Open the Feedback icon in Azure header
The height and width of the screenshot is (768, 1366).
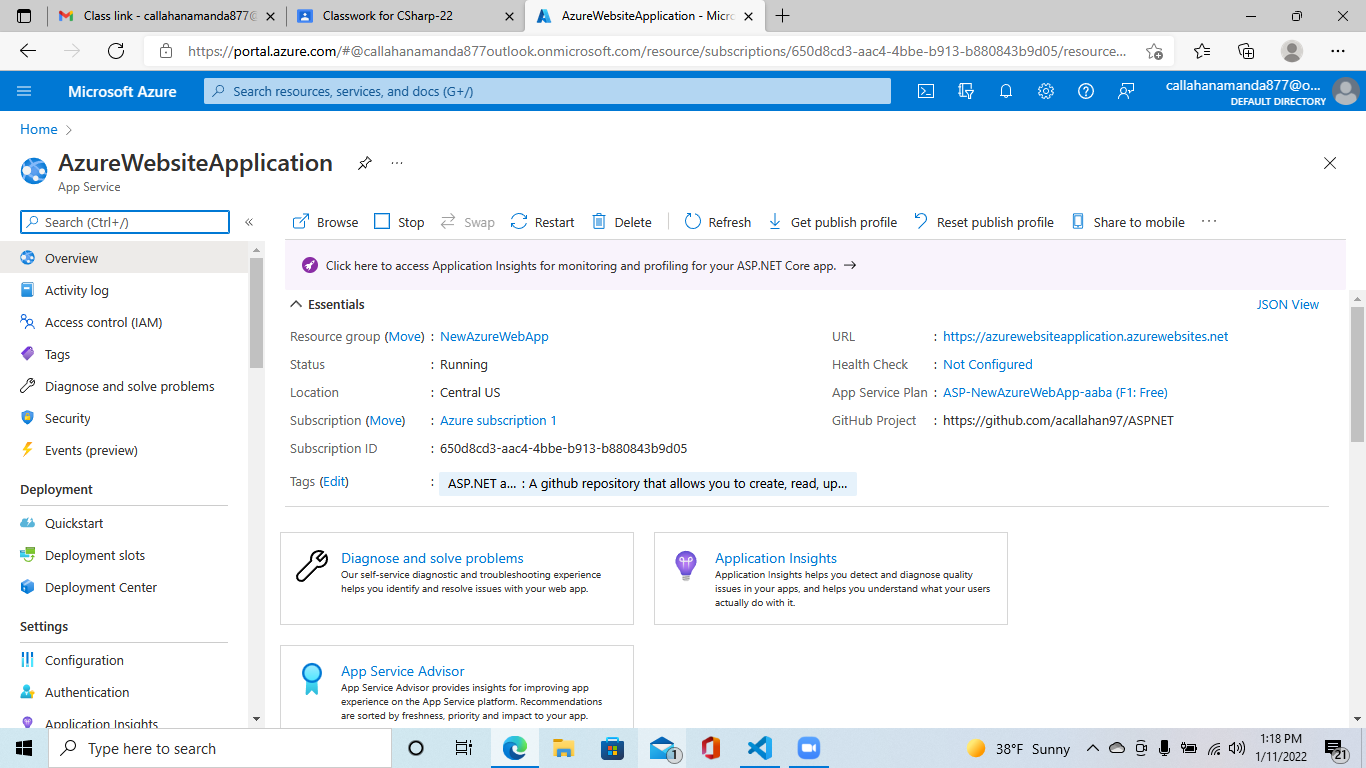(x=1126, y=91)
